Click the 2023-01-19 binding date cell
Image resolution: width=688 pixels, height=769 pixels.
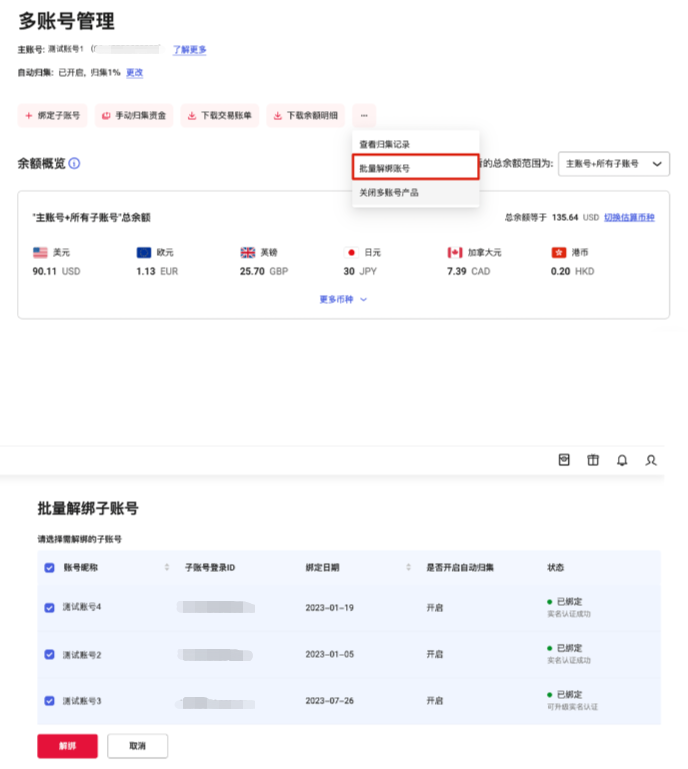(x=330, y=608)
